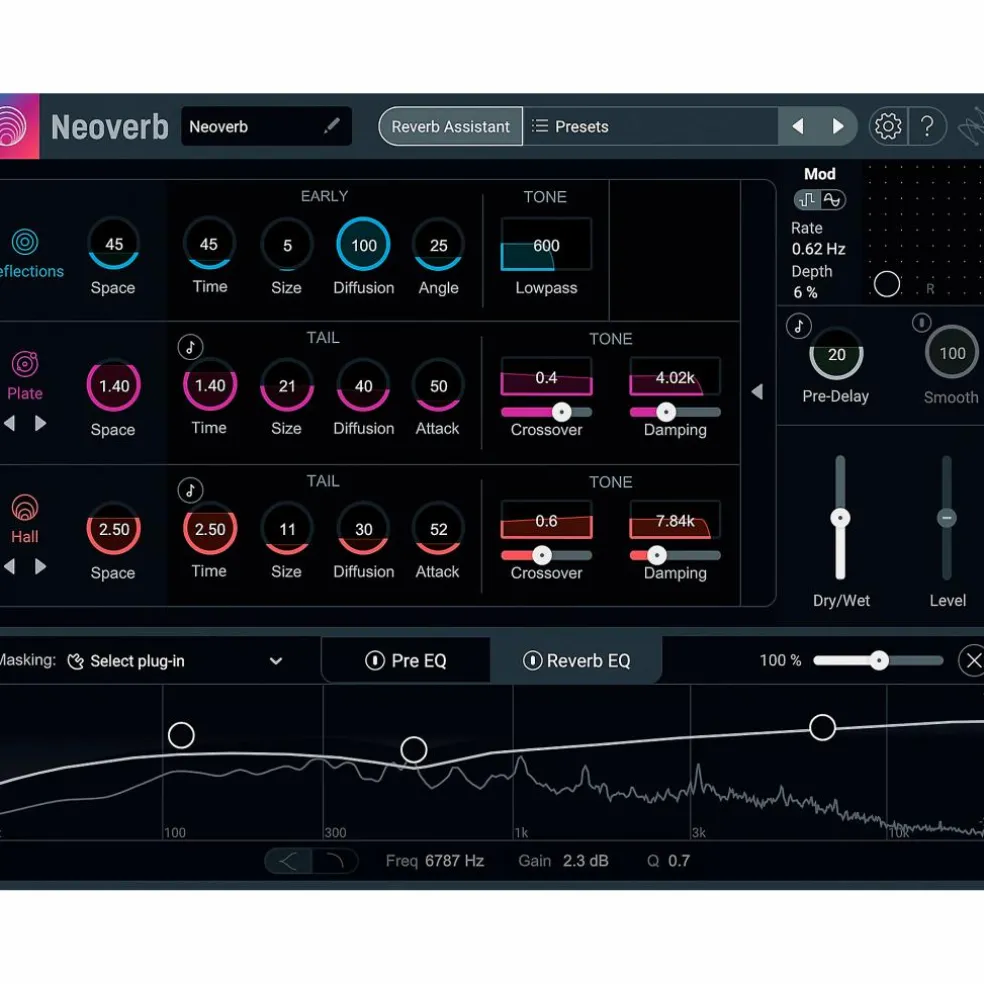Click the Dry/Wet fader handle

pos(840,518)
